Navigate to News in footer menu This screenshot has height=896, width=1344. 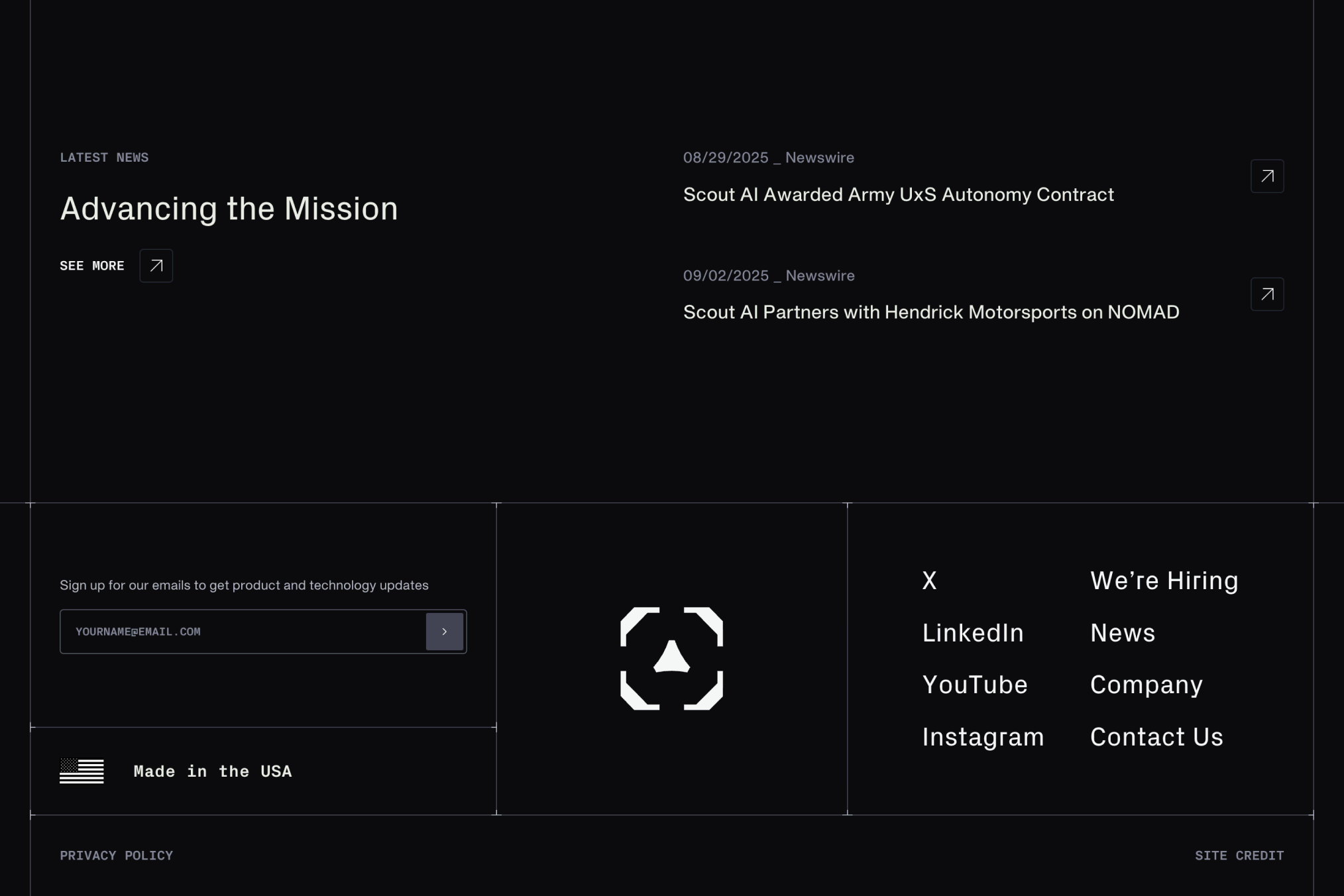pyautogui.click(x=1122, y=633)
